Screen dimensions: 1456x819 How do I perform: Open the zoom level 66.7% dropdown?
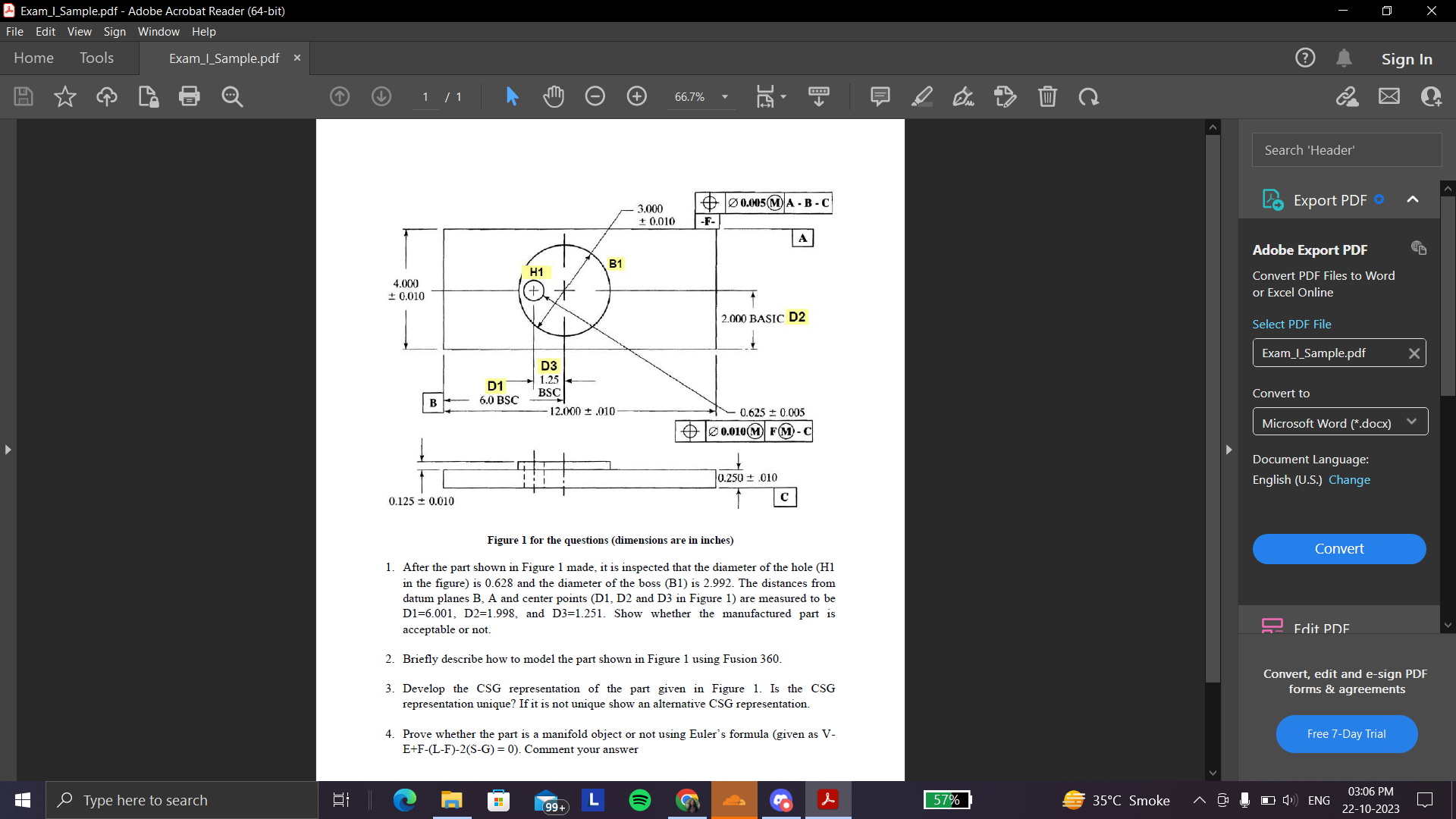[724, 96]
